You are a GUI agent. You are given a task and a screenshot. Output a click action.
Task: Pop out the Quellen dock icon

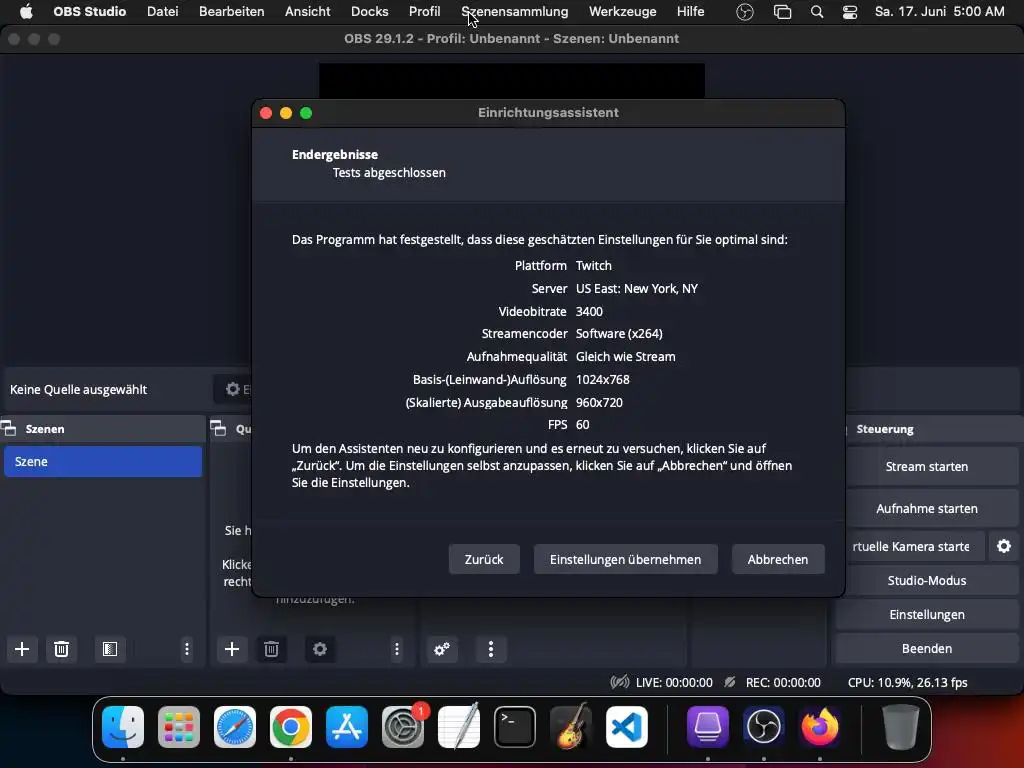218,429
